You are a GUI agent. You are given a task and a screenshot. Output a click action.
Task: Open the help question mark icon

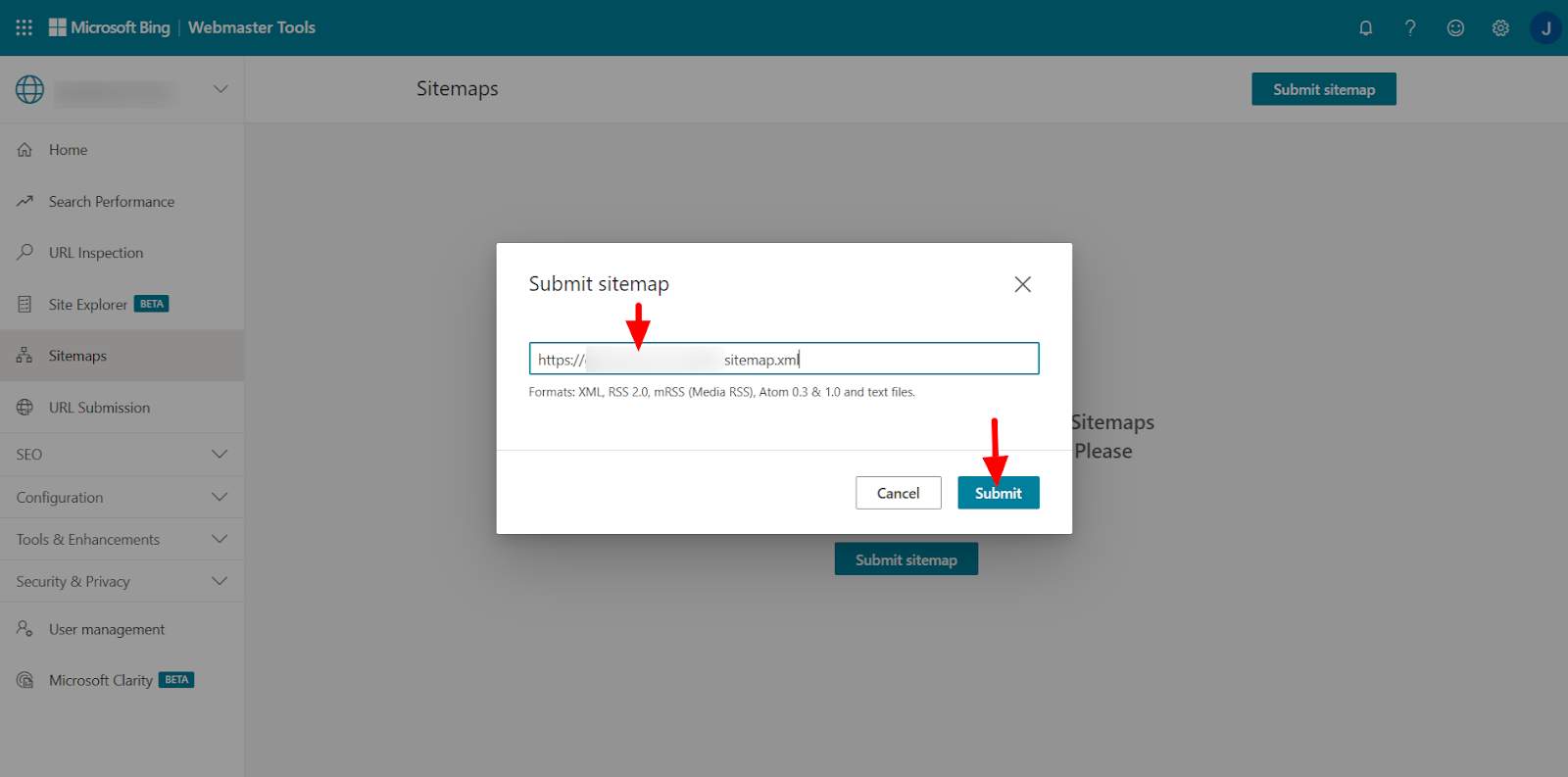pyautogui.click(x=1410, y=27)
